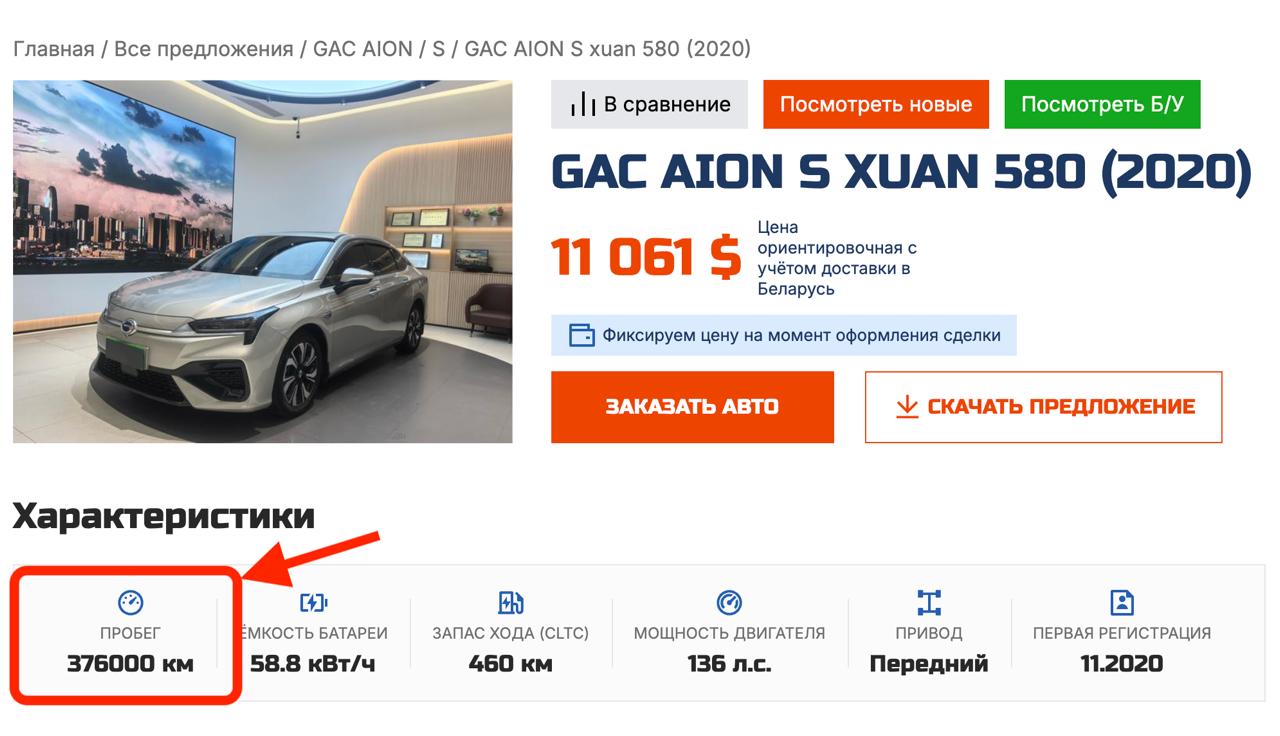Open the GAC AION S car photo

click(x=262, y=262)
